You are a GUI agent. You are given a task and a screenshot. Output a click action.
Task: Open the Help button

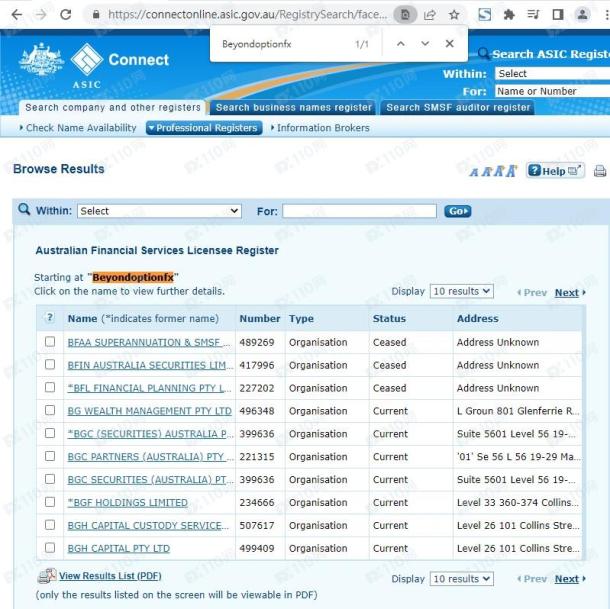pos(555,171)
